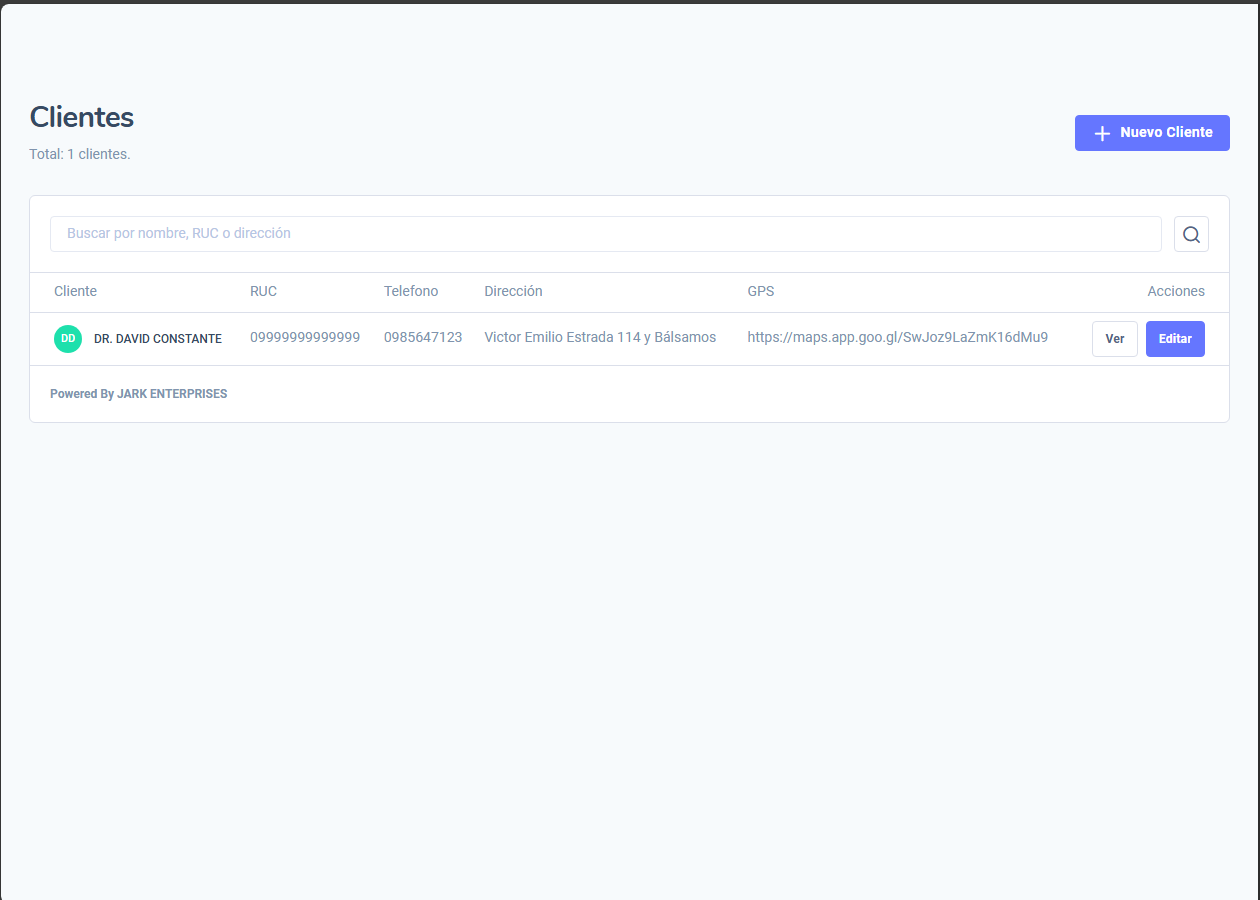The image size is (1260, 900).
Task: Focus the search by nombre, RUC field
Action: (605, 234)
